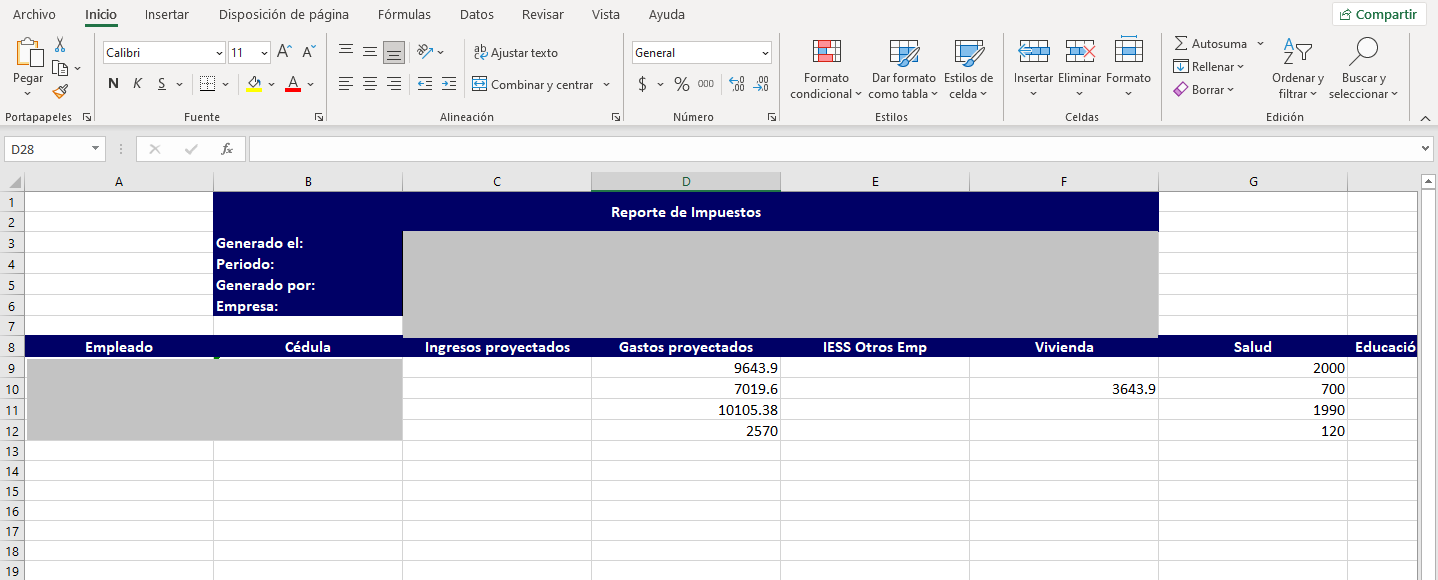Decrease font size with small A icon
Screen dimensions: 1438x580
pyautogui.click(x=309, y=52)
